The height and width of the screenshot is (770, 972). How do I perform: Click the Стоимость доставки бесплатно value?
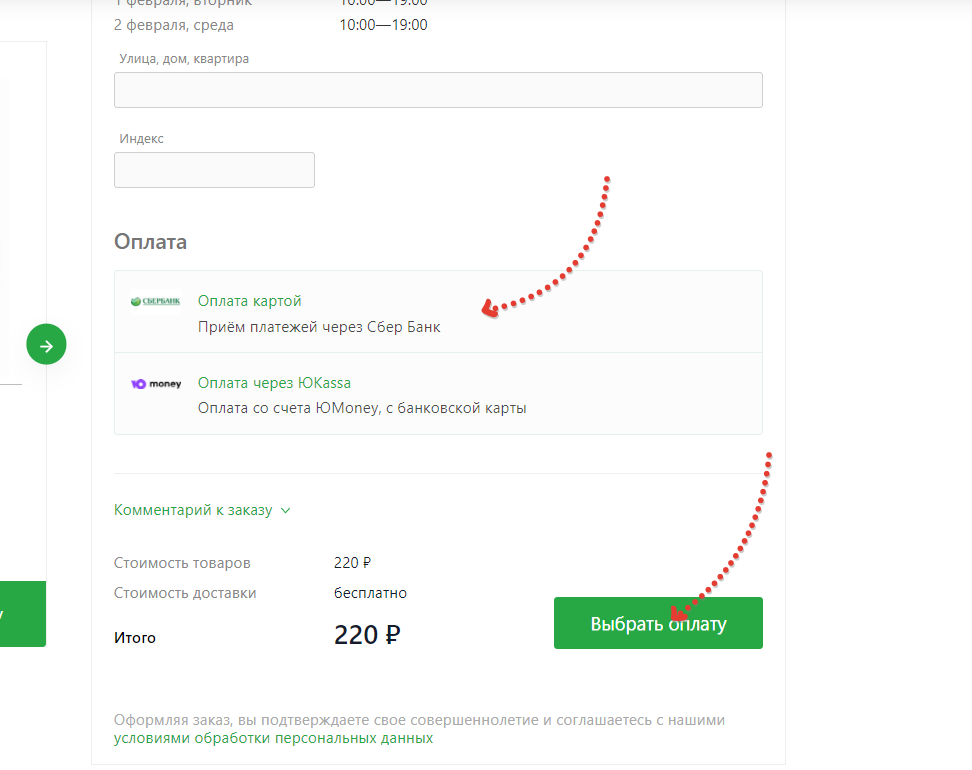pos(370,593)
